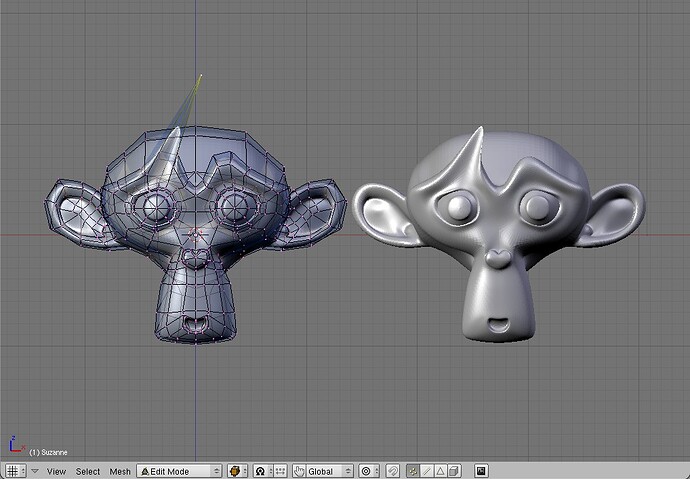This screenshot has height=479, width=690.
Task: Click the rendered smooth monkey head
Action: 499,234
